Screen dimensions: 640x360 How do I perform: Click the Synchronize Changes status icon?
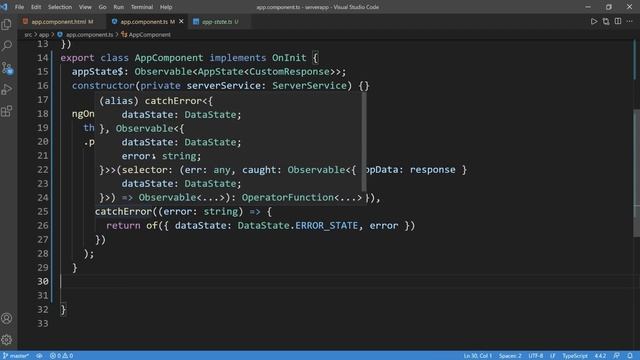39,356
